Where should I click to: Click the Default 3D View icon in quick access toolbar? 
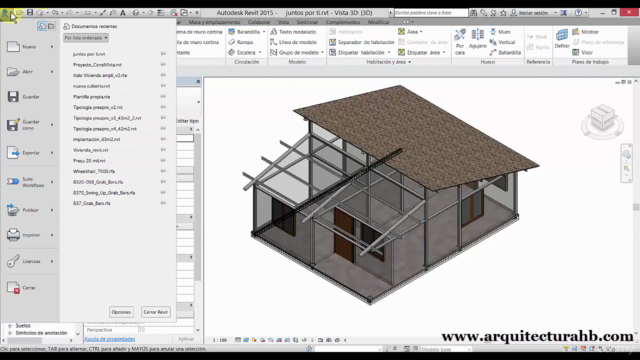coord(136,13)
